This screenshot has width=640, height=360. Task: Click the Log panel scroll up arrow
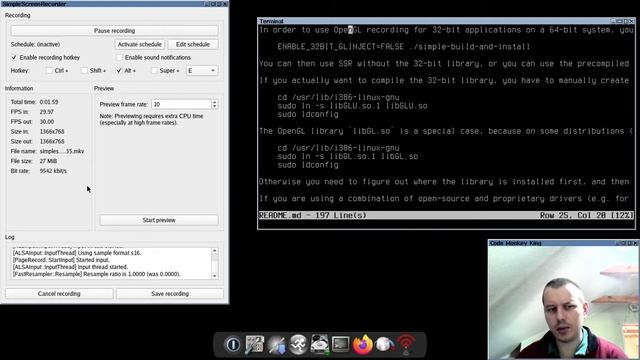click(x=215, y=251)
